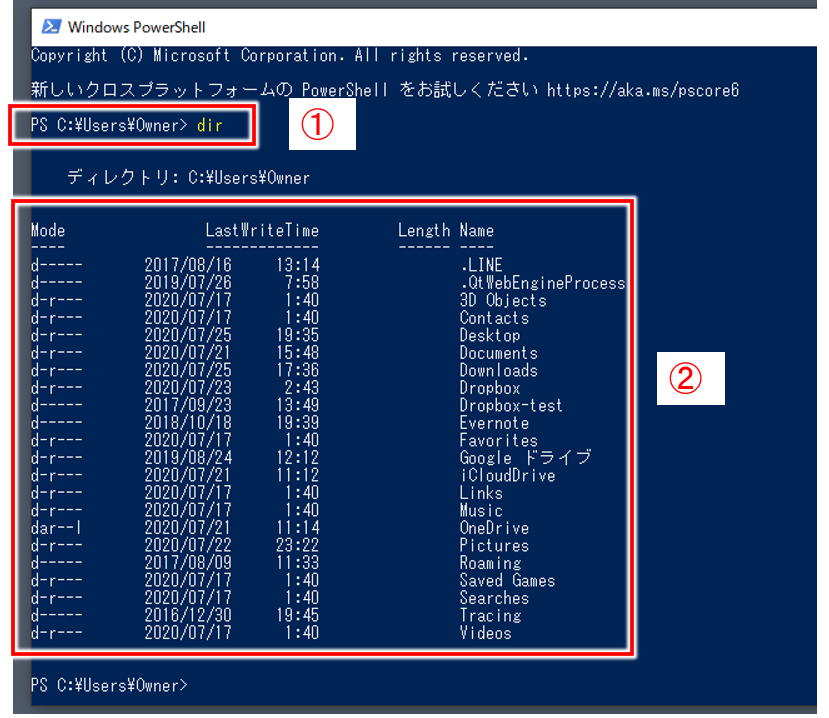The image size is (829, 718).
Task: Click the "Documents" directory name
Action: tap(499, 353)
